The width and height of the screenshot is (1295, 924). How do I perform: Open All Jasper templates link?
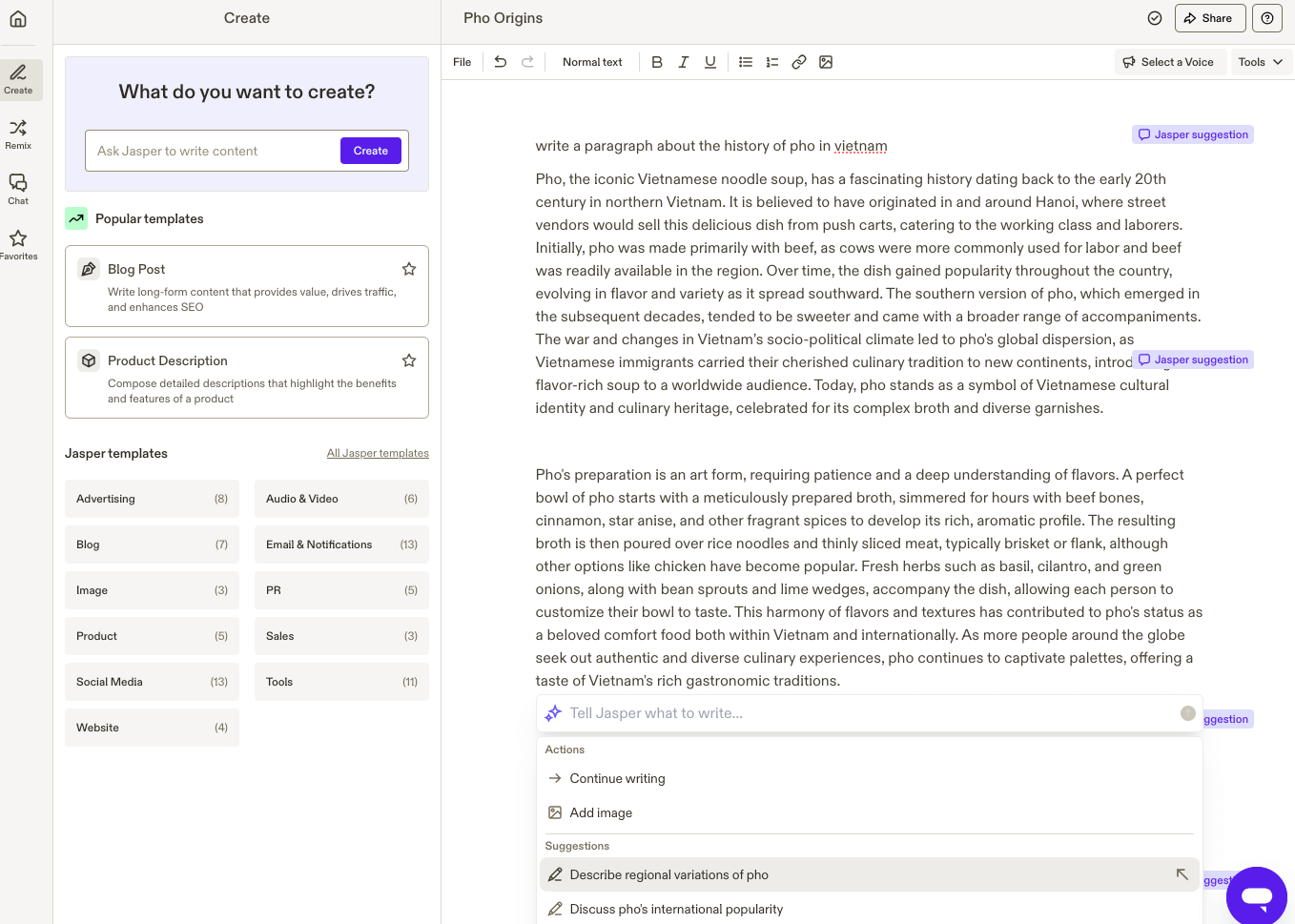point(378,453)
